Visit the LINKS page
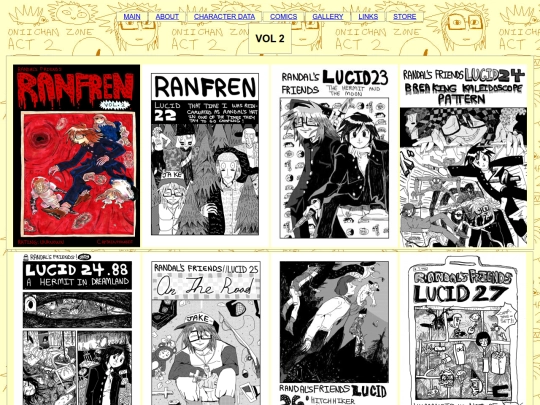 click(x=368, y=17)
